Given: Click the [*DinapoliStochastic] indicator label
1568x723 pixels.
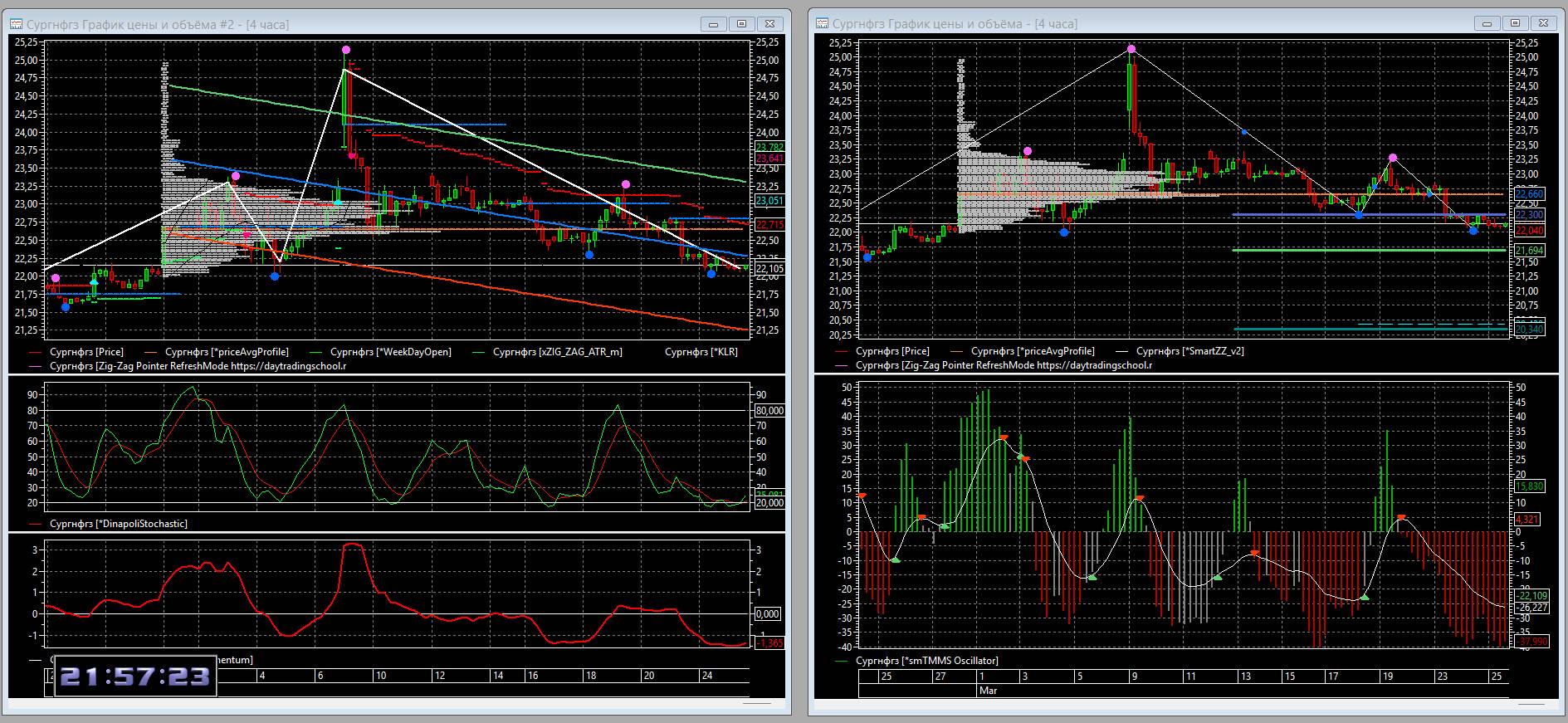Looking at the screenshot, I should tap(118, 524).
